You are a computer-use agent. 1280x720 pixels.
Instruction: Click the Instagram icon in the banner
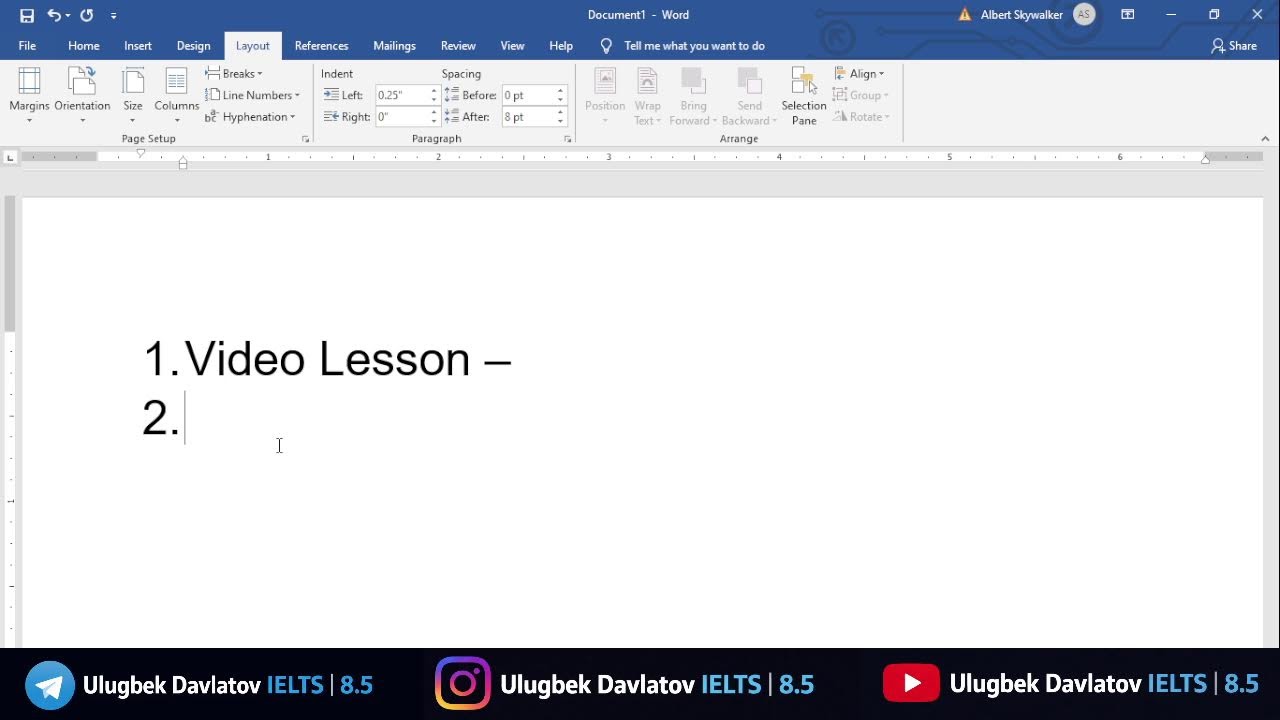click(463, 684)
